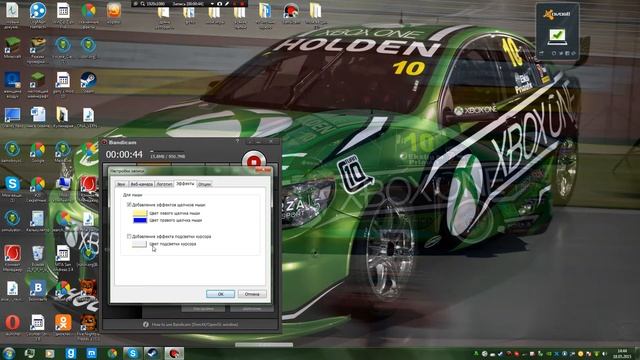This screenshot has height=360, width=640.
Task: Click the Bandicam info icon at bottom
Action: (x=146, y=324)
